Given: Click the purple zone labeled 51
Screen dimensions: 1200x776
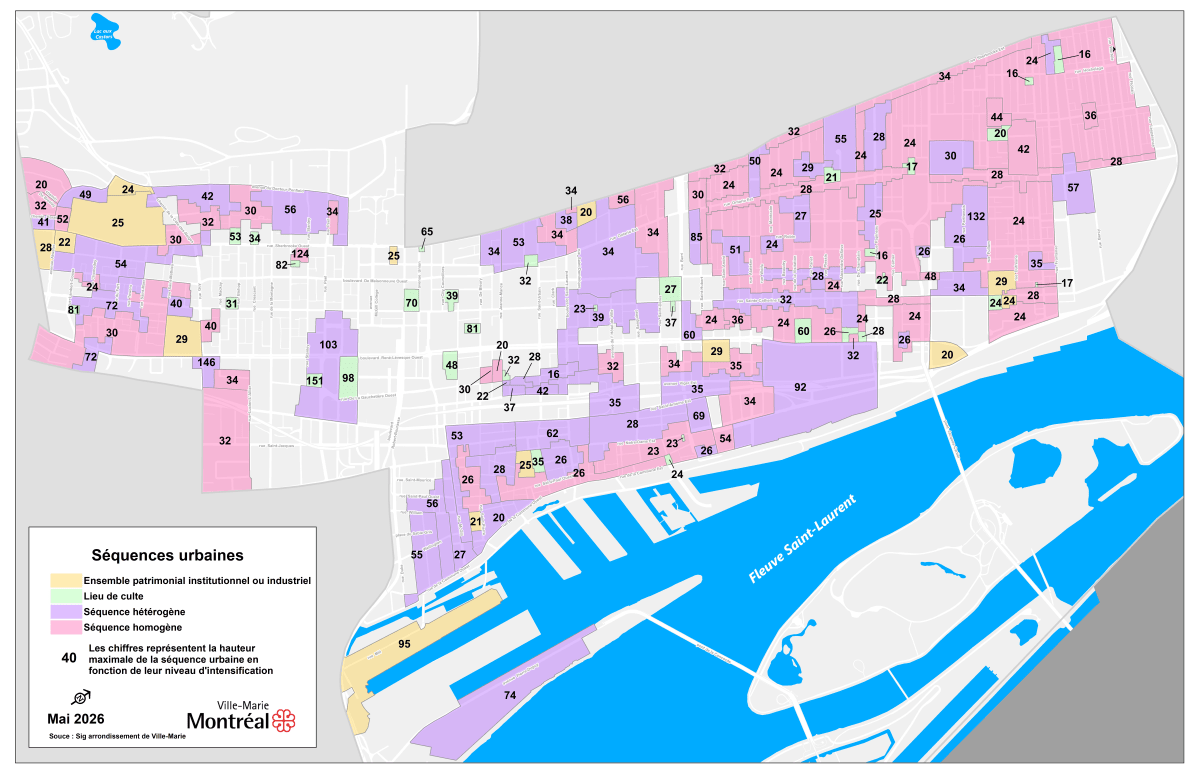Looking at the screenshot, I should click(735, 250).
